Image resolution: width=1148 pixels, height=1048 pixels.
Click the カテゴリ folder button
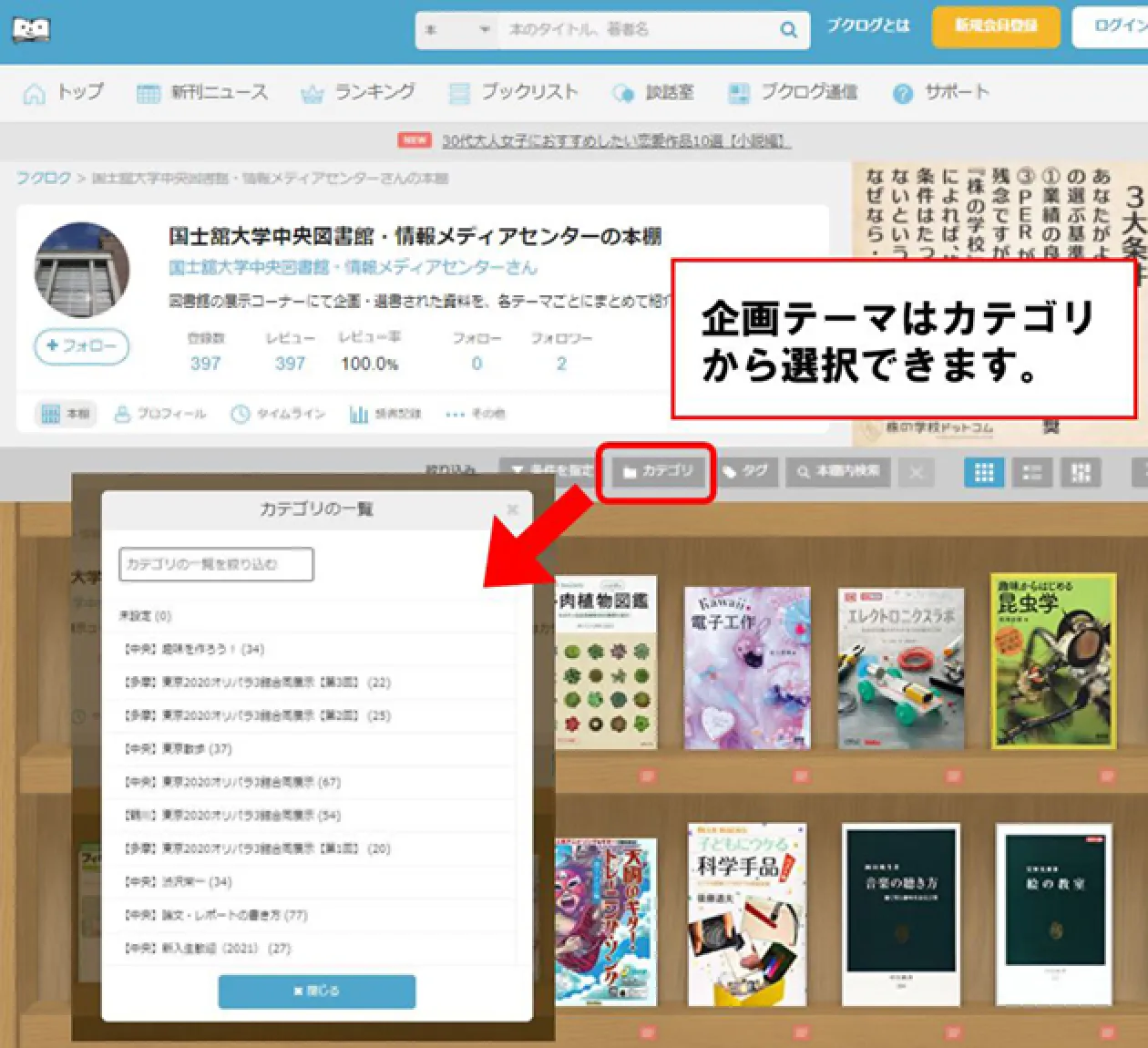[x=657, y=471]
